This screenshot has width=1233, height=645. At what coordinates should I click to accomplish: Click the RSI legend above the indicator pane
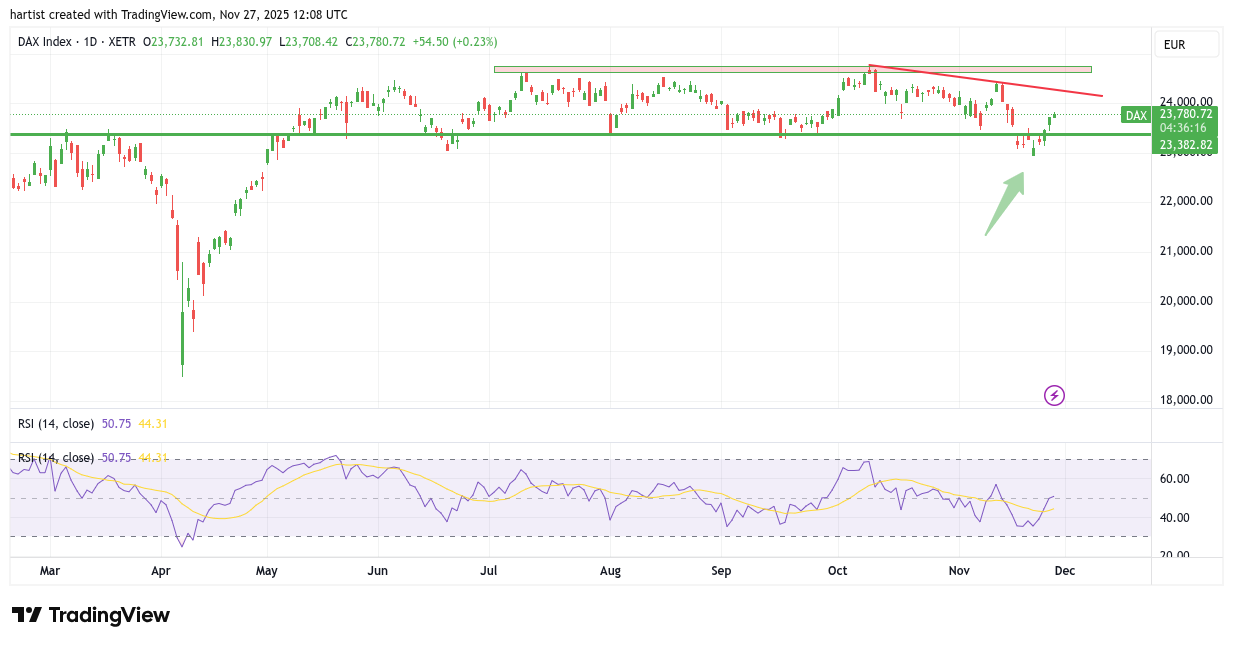[x=56, y=424]
